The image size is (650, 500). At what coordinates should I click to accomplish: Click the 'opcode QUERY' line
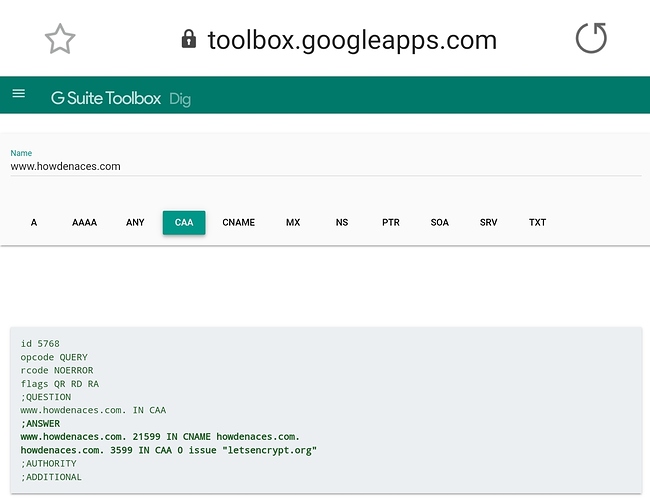click(x=54, y=357)
